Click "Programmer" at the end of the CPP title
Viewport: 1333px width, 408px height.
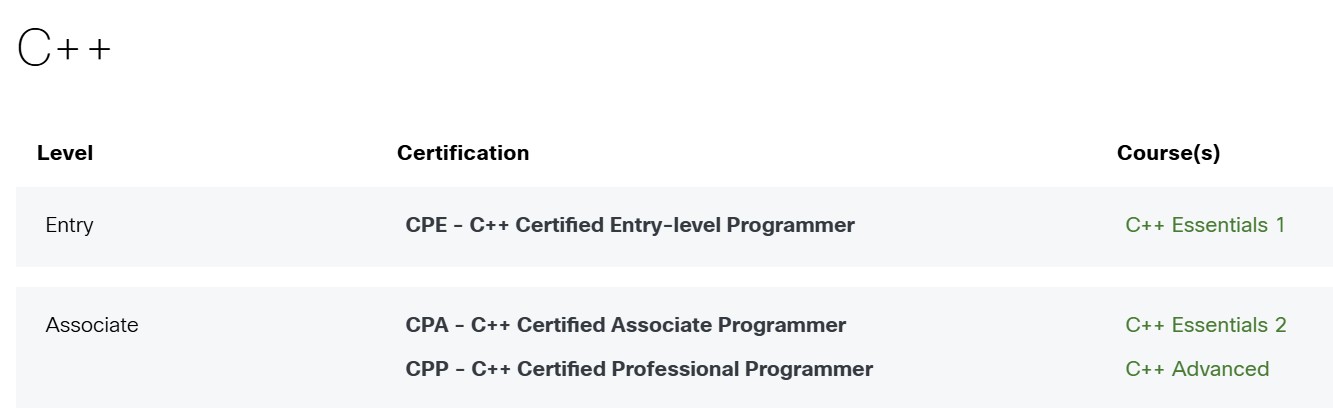[809, 369]
